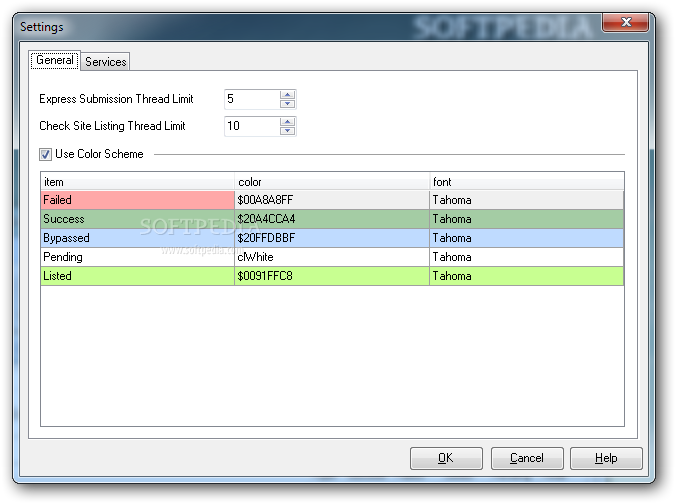Select the Pending row item
Screen dimensions: 676x504
click(x=138, y=257)
